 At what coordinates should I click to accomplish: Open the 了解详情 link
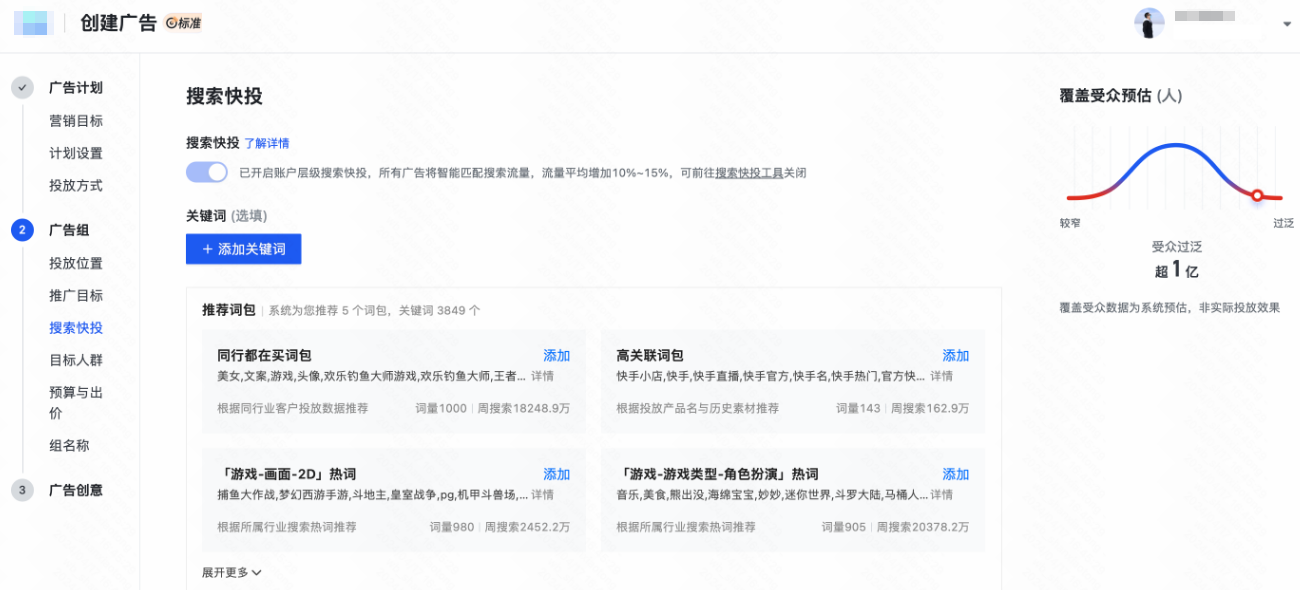(x=268, y=143)
